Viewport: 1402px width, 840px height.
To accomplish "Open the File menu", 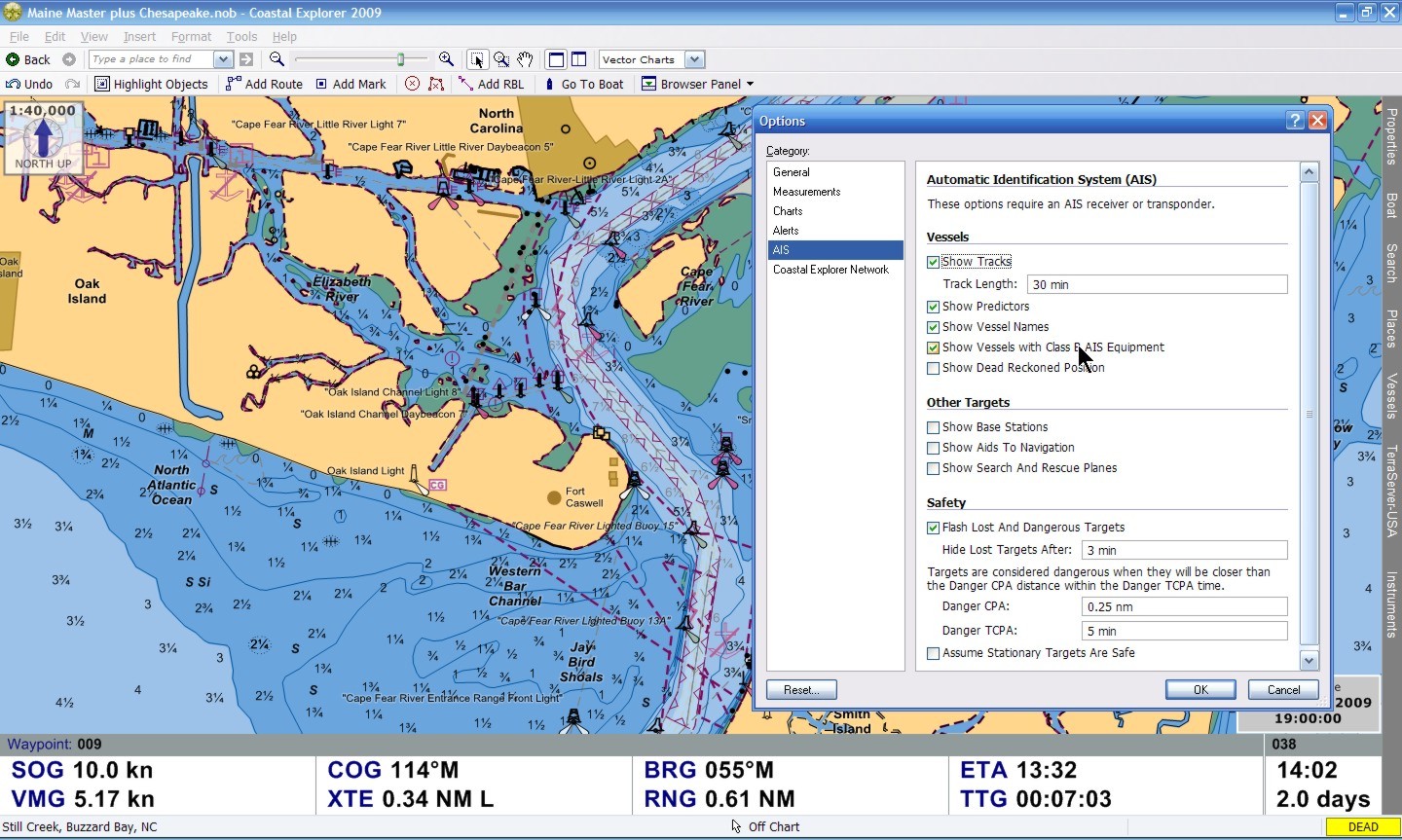I will (19, 37).
